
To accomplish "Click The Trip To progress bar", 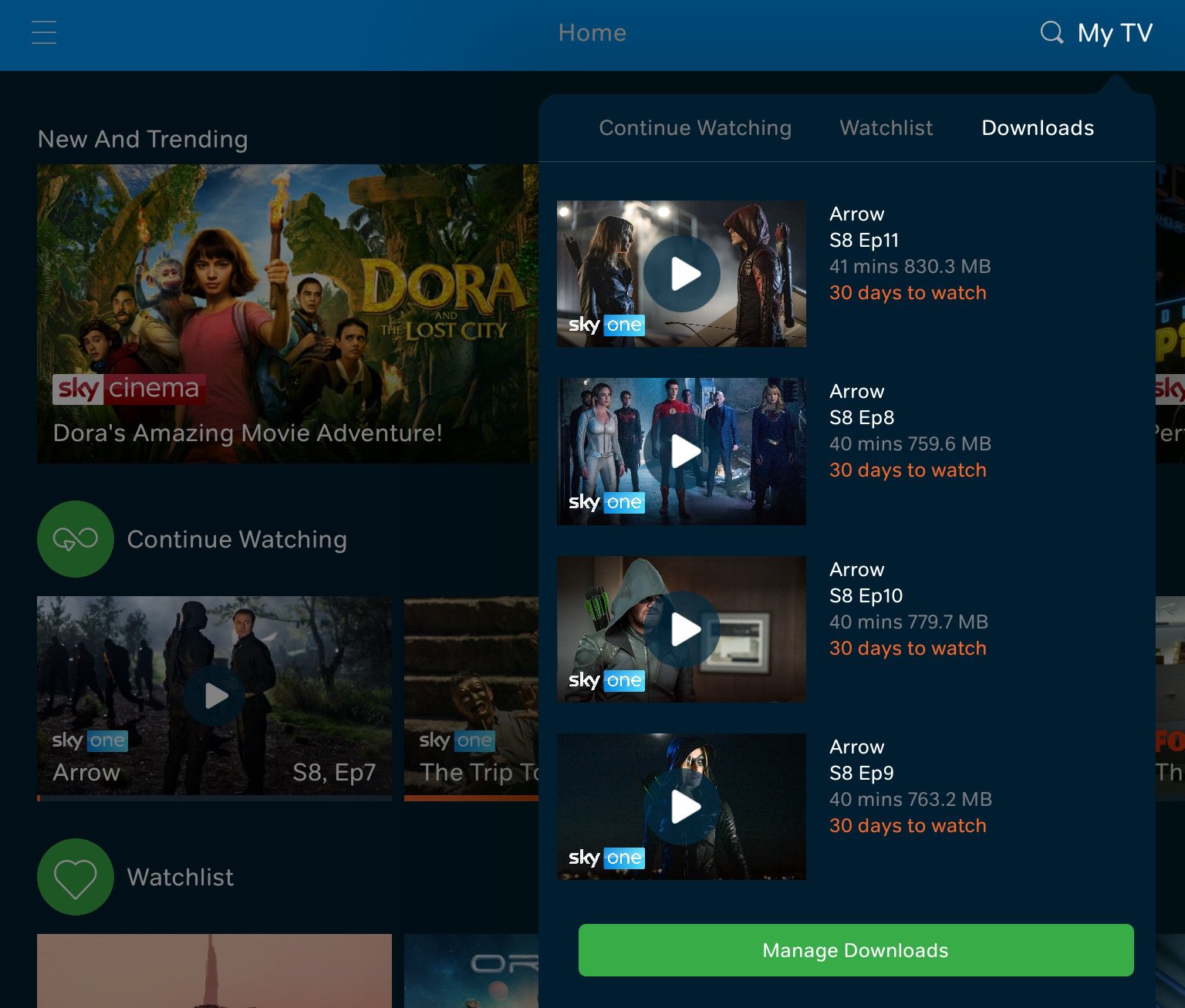I will coord(471,798).
